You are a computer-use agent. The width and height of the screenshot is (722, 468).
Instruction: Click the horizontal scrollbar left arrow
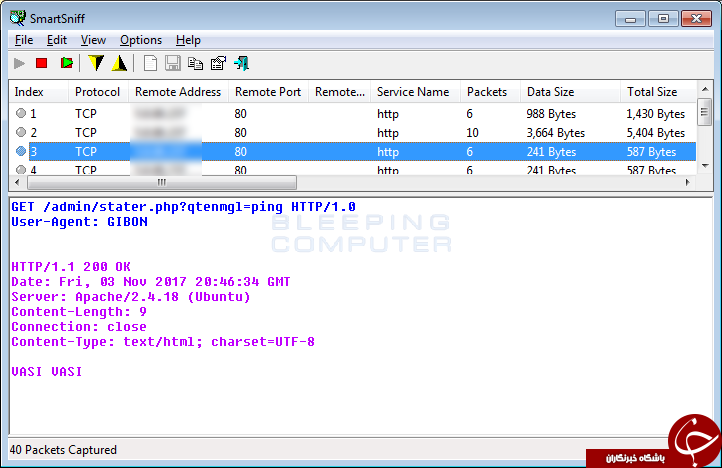coord(17,182)
